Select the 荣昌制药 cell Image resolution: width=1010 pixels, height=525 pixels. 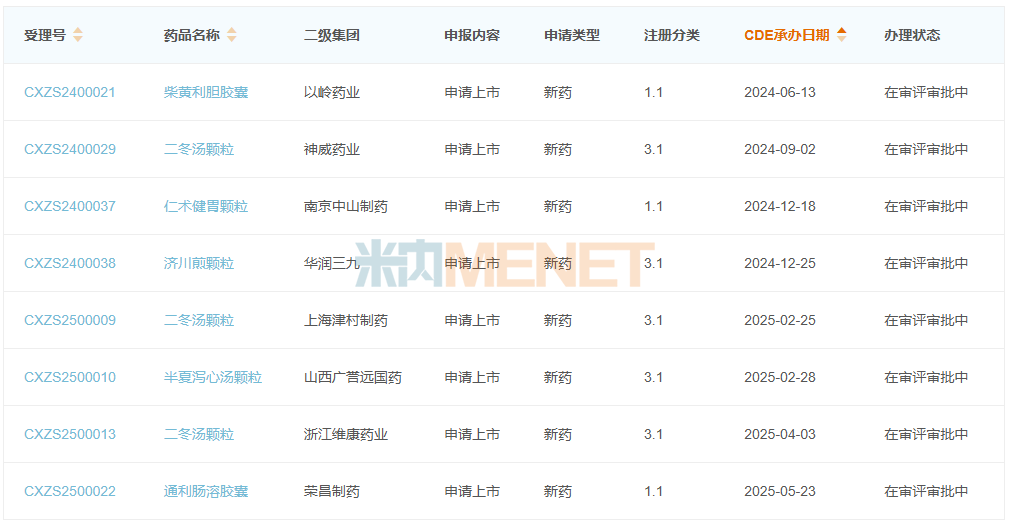point(332,492)
